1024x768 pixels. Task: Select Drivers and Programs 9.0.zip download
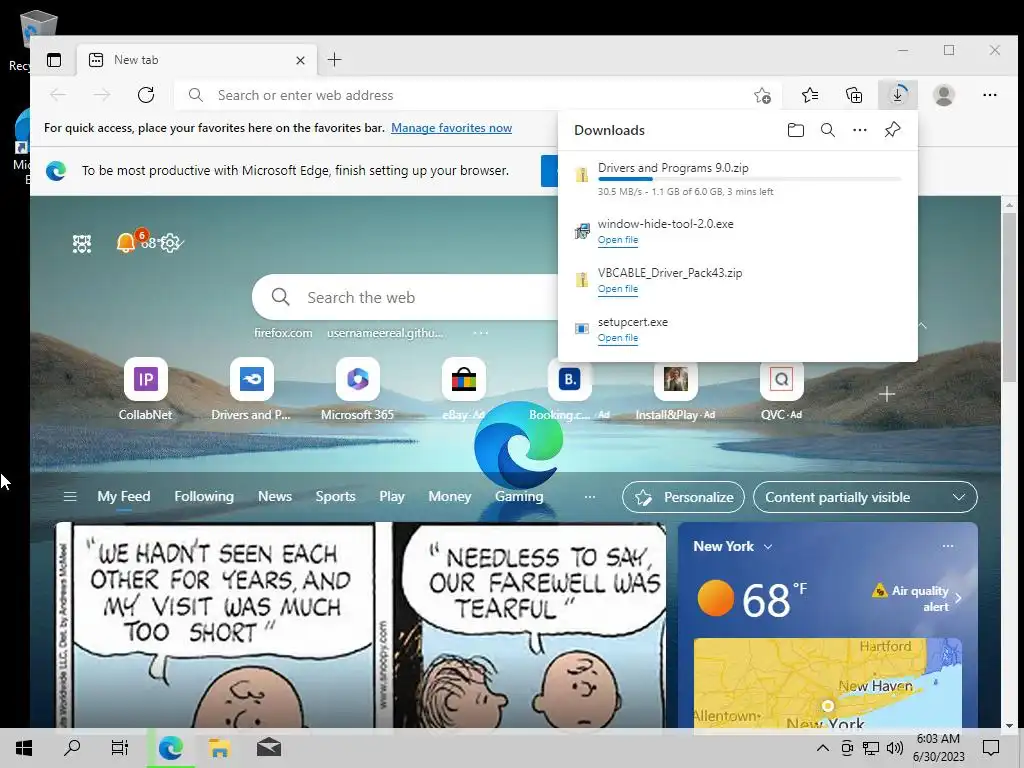click(x=737, y=180)
